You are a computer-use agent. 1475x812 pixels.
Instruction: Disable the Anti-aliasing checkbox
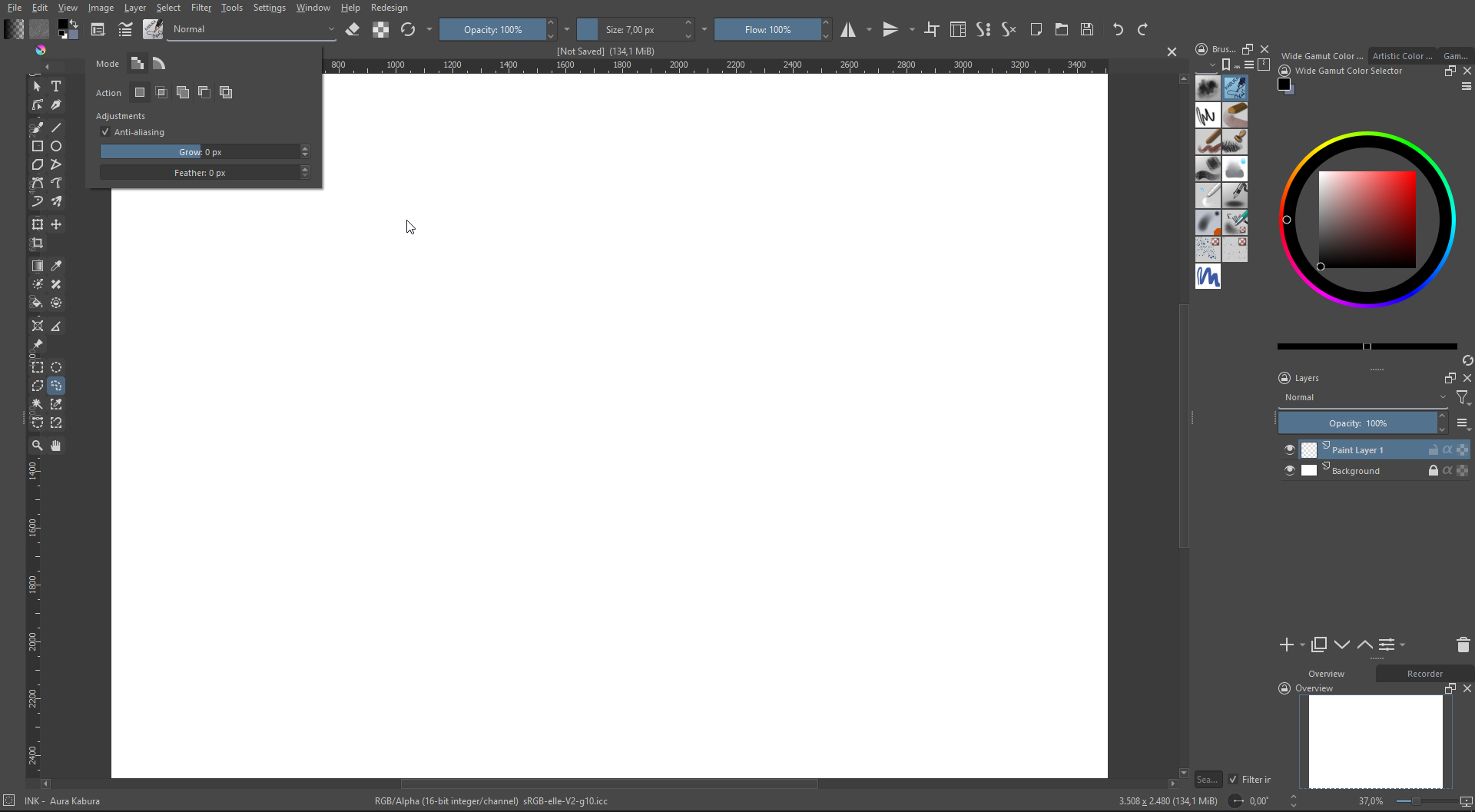pos(105,132)
